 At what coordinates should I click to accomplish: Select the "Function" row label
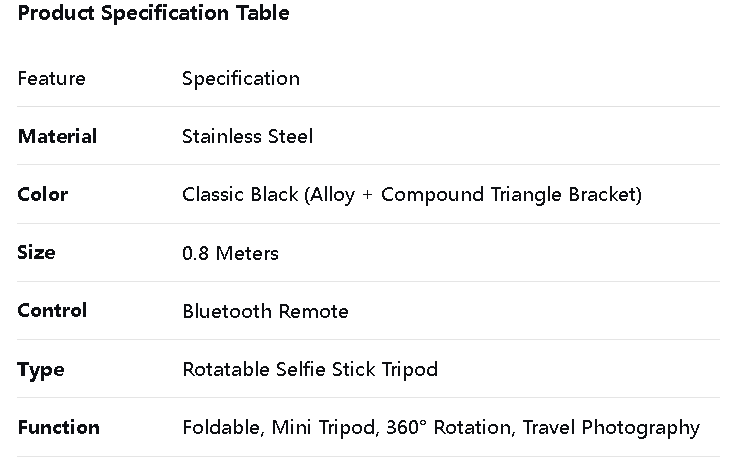[x=58, y=427]
